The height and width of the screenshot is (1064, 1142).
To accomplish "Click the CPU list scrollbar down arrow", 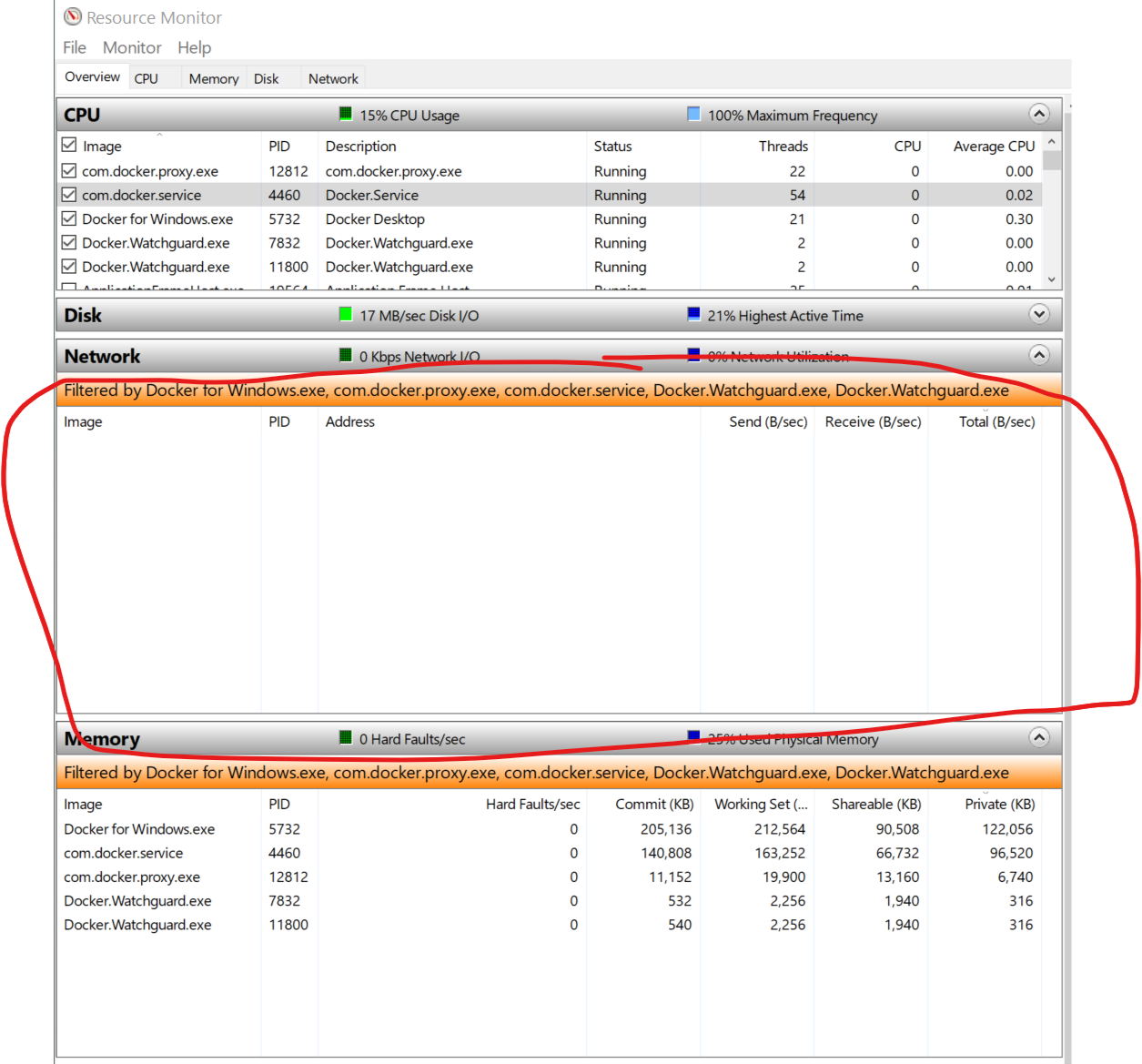I will point(1052,279).
